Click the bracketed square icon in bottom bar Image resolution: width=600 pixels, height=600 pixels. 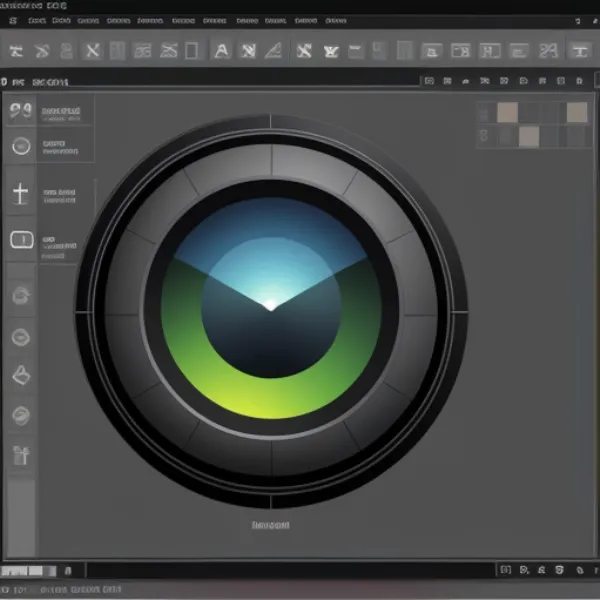505,570
